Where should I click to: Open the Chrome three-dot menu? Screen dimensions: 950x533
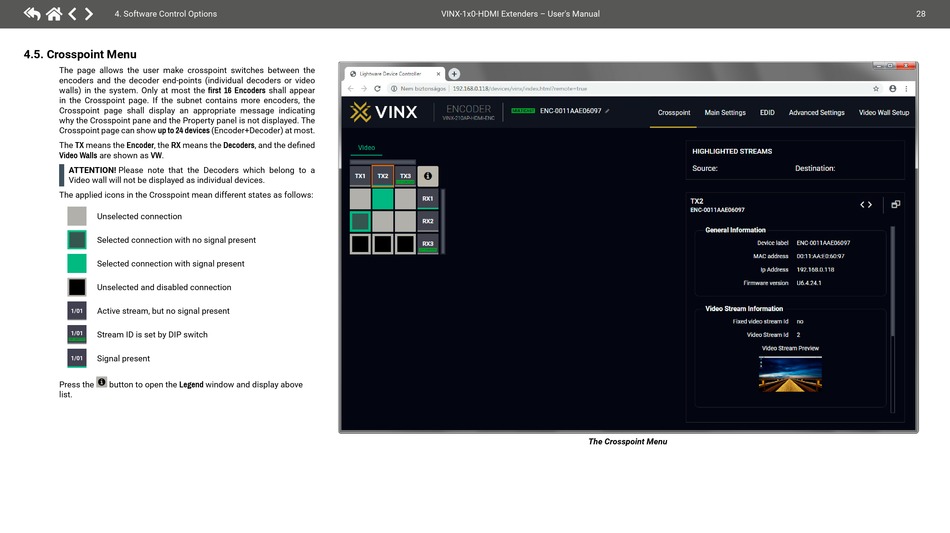tap(906, 88)
